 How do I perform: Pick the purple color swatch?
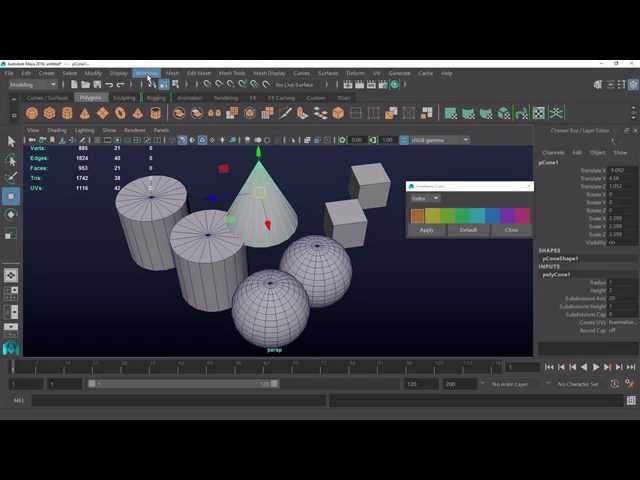[x=507, y=215]
